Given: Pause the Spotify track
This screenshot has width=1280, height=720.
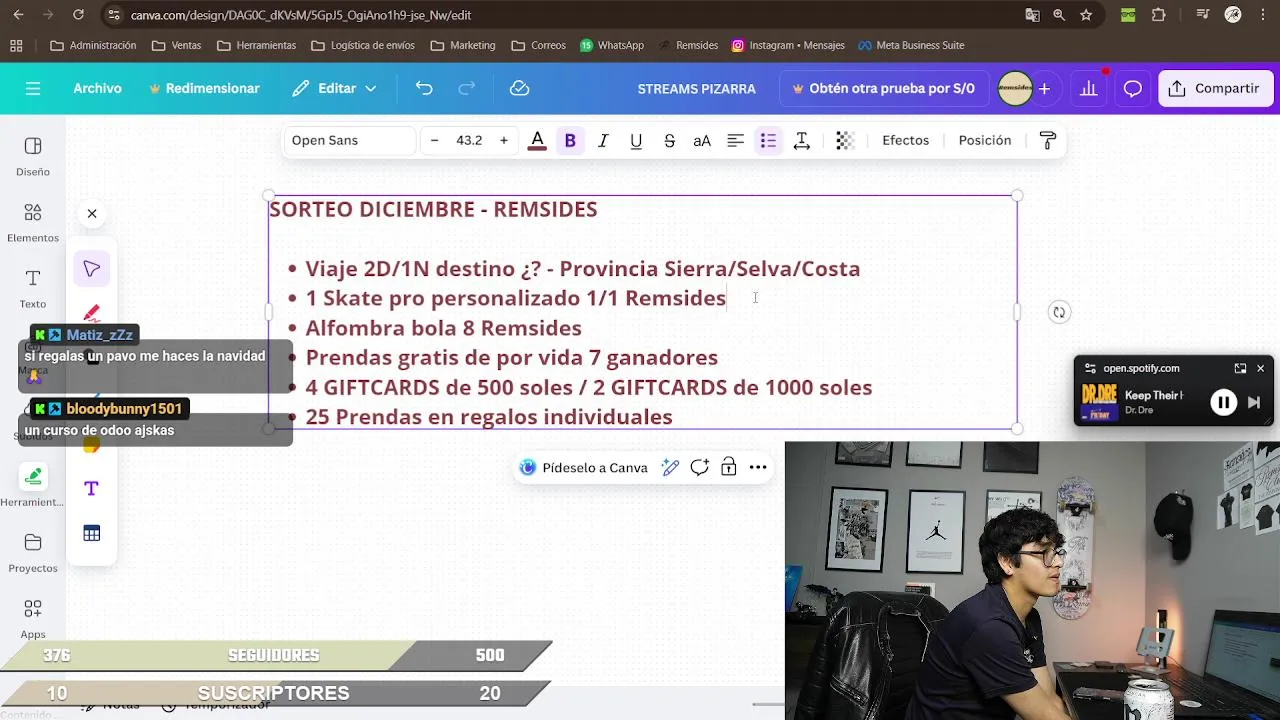Looking at the screenshot, I should pos(1223,402).
